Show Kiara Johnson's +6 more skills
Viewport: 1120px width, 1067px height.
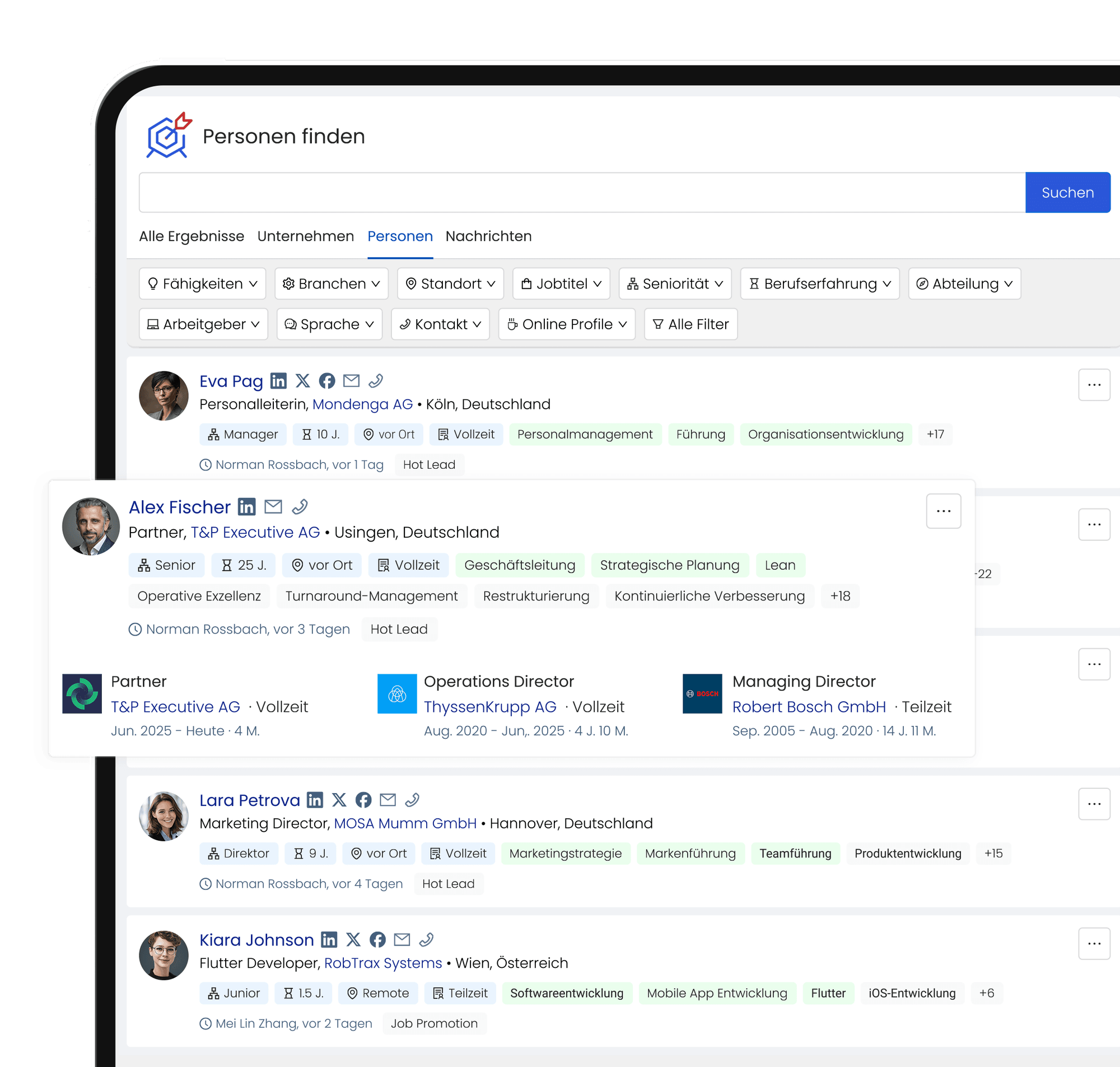[x=986, y=993]
